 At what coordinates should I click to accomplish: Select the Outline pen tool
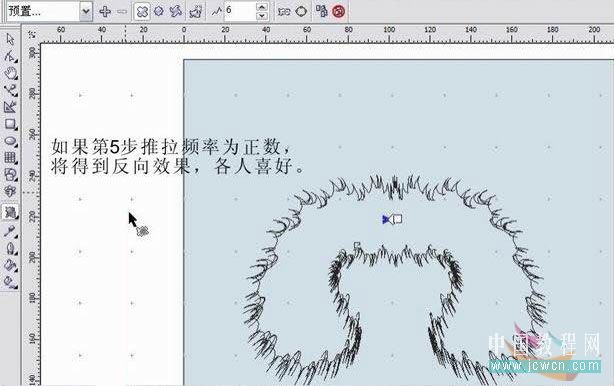10,248
